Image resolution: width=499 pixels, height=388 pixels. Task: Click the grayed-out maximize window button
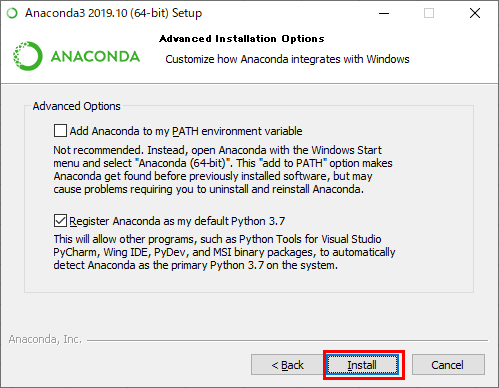pyautogui.click(x=429, y=13)
